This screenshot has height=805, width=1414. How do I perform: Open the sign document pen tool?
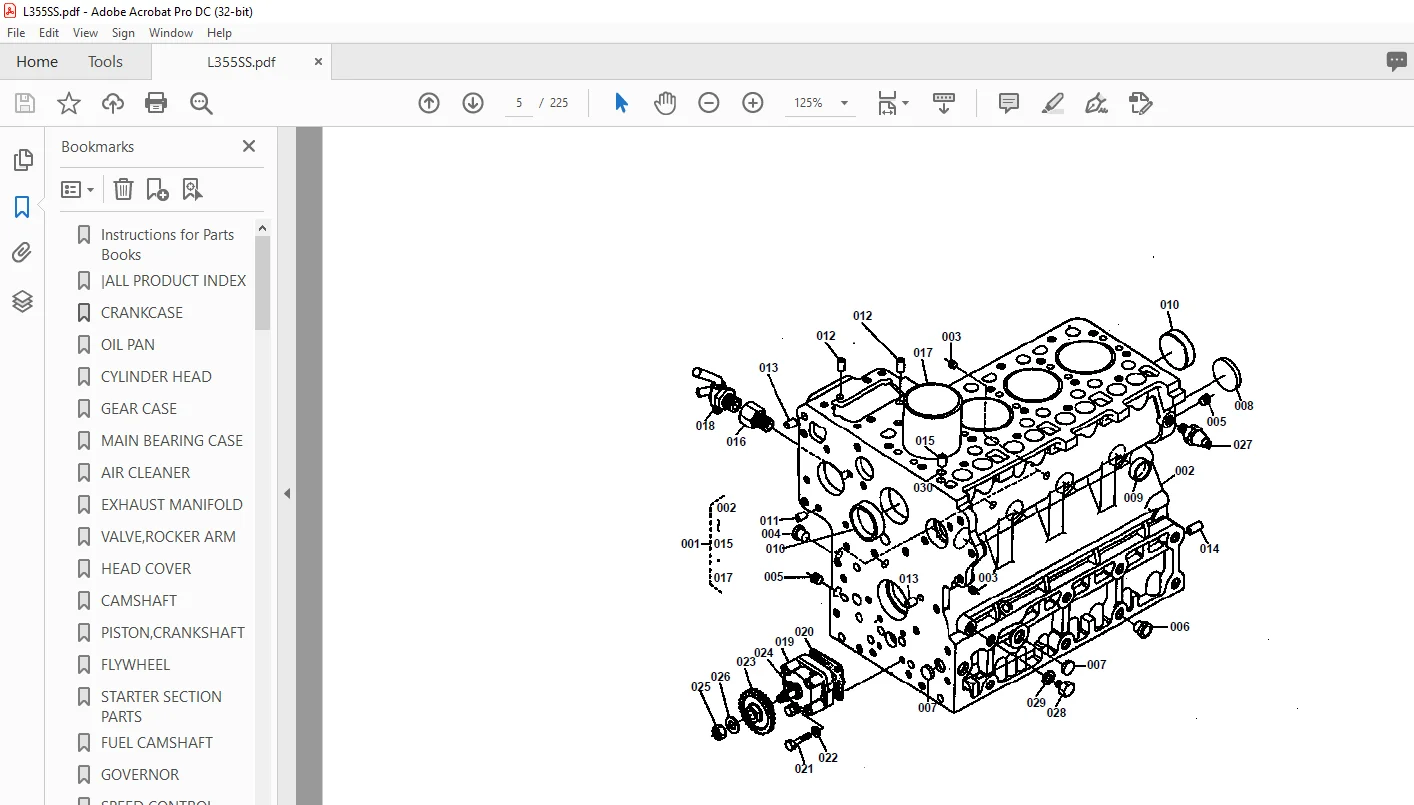[x=1096, y=103]
